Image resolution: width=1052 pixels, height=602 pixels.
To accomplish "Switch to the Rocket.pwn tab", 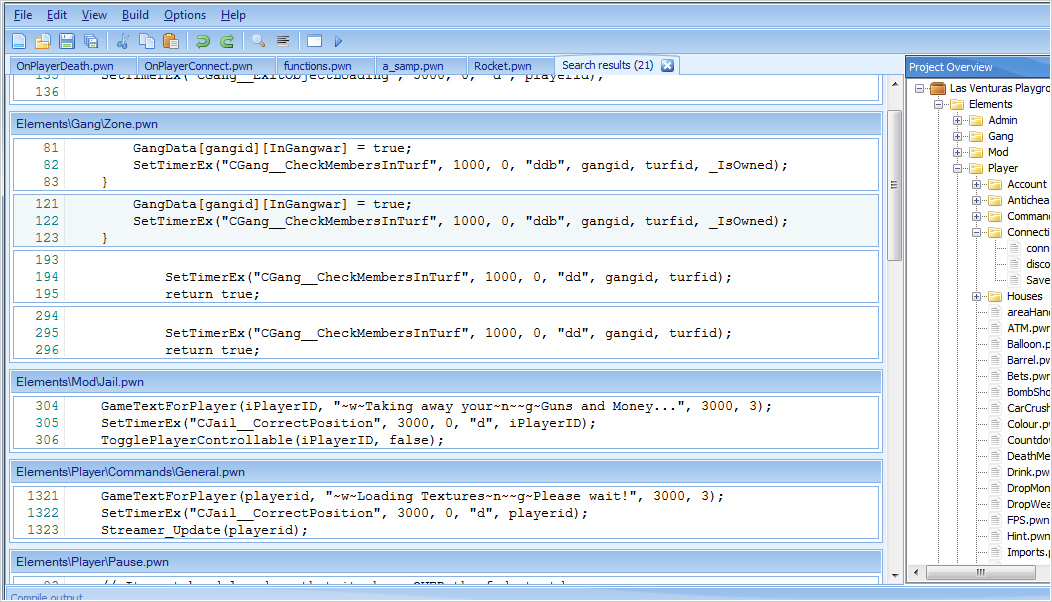I will pyautogui.click(x=505, y=64).
